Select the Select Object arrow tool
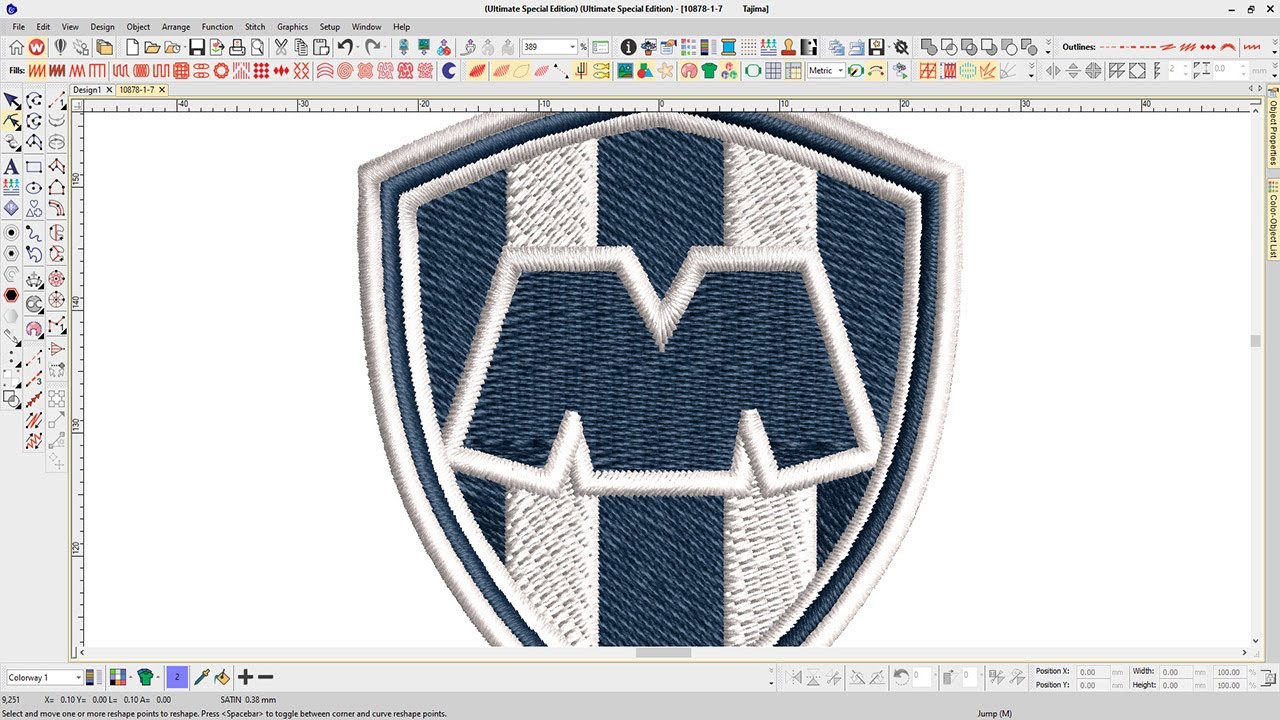 11,101
